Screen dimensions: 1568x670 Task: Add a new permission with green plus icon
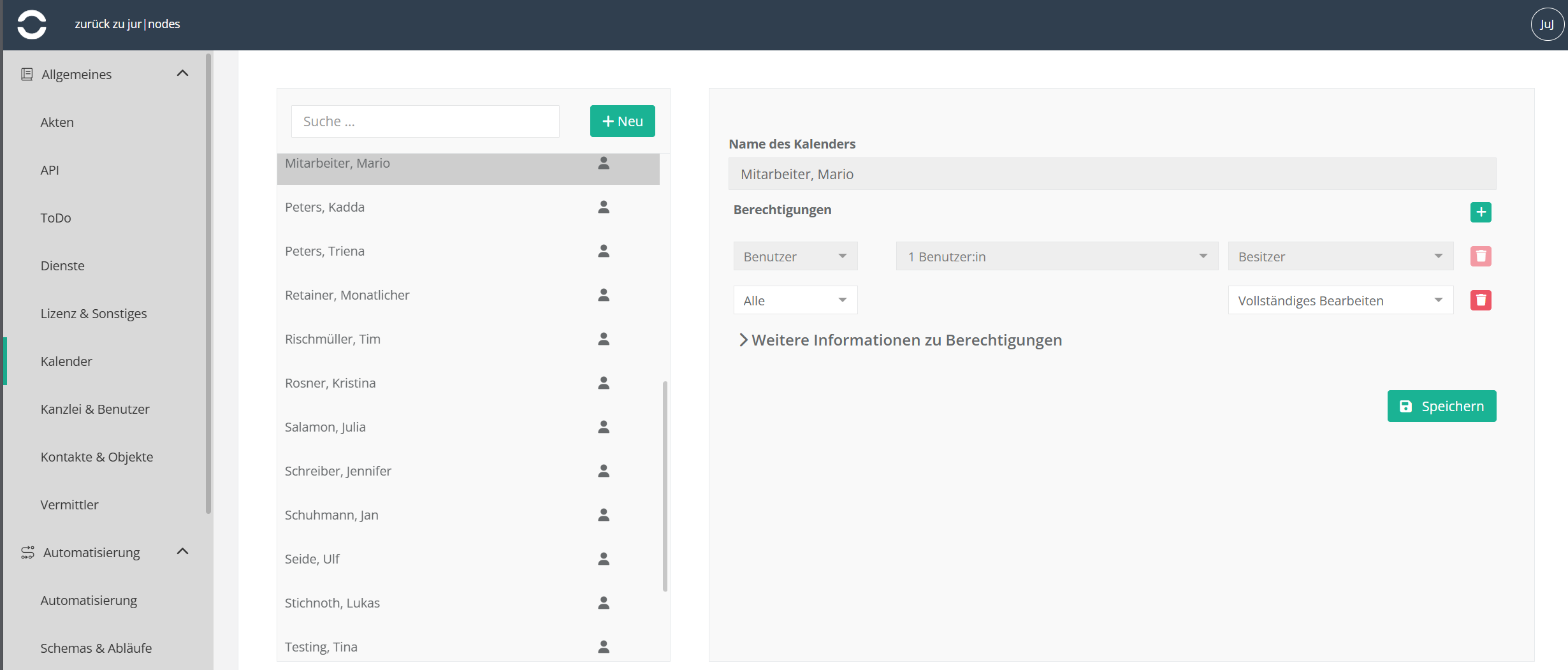(x=1480, y=212)
